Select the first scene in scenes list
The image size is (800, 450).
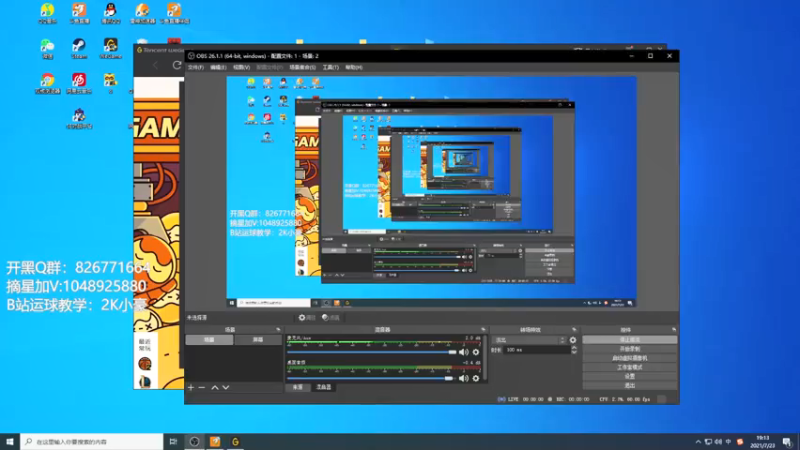point(209,340)
